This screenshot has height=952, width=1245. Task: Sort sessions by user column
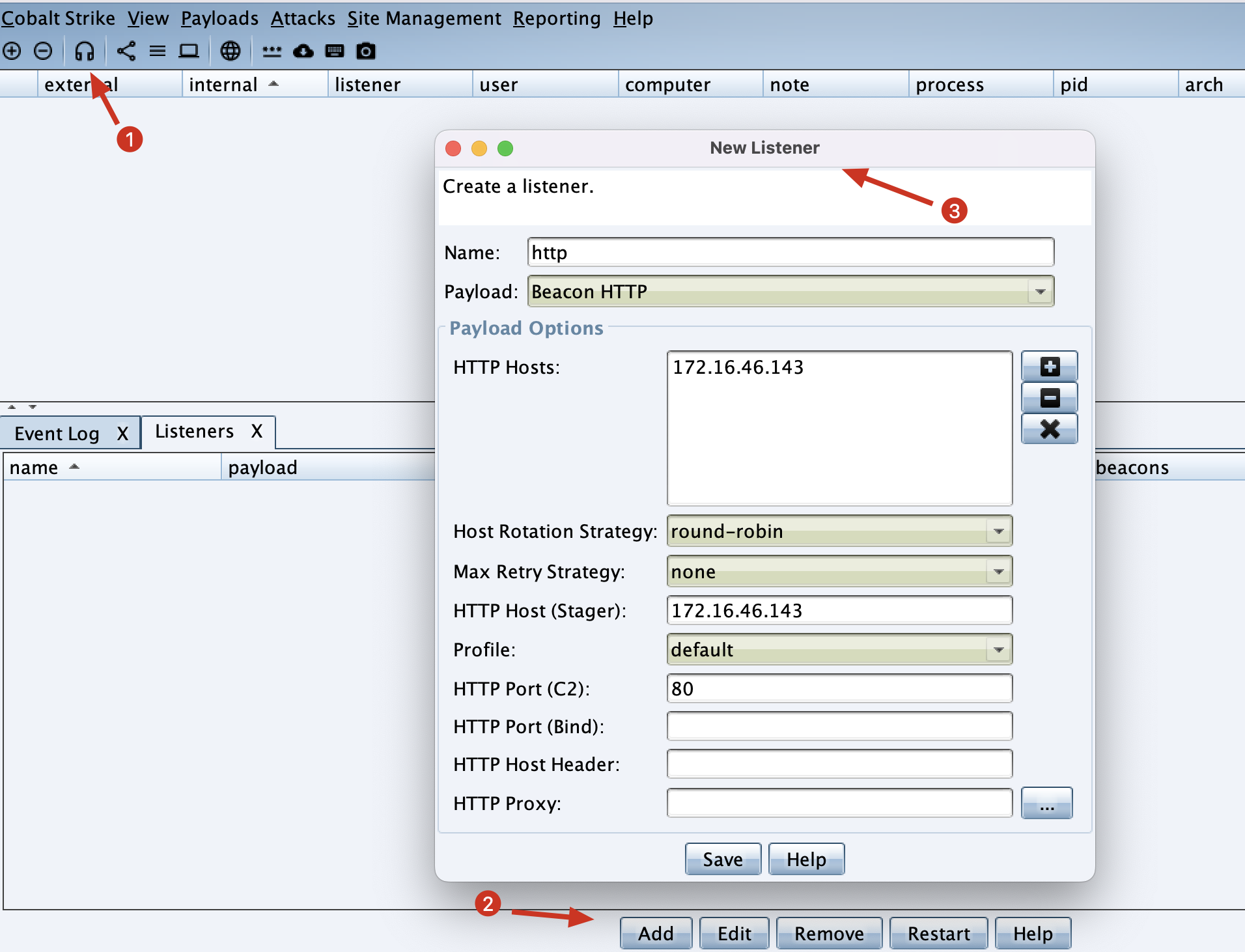[545, 85]
